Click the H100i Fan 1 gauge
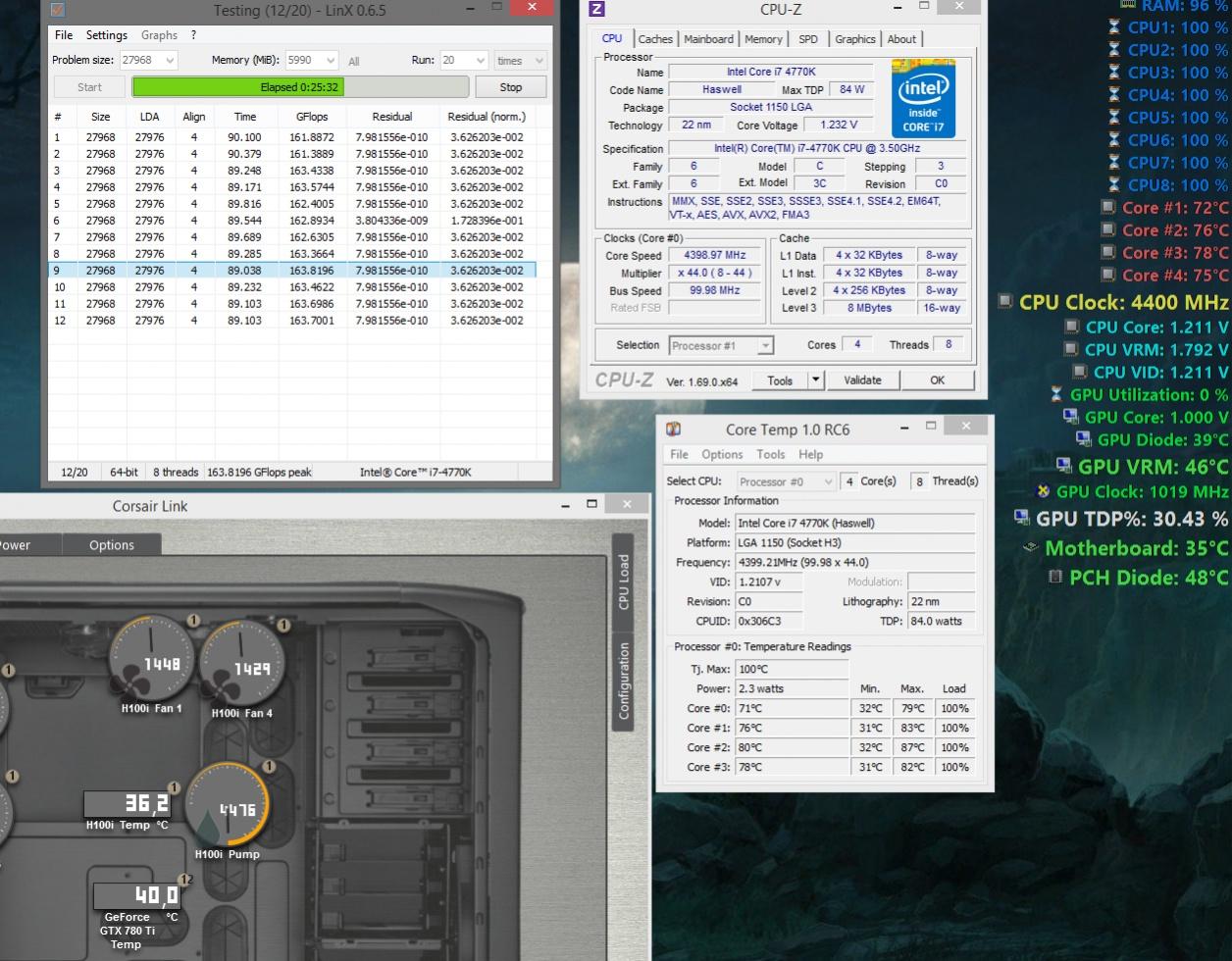 click(151, 658)
